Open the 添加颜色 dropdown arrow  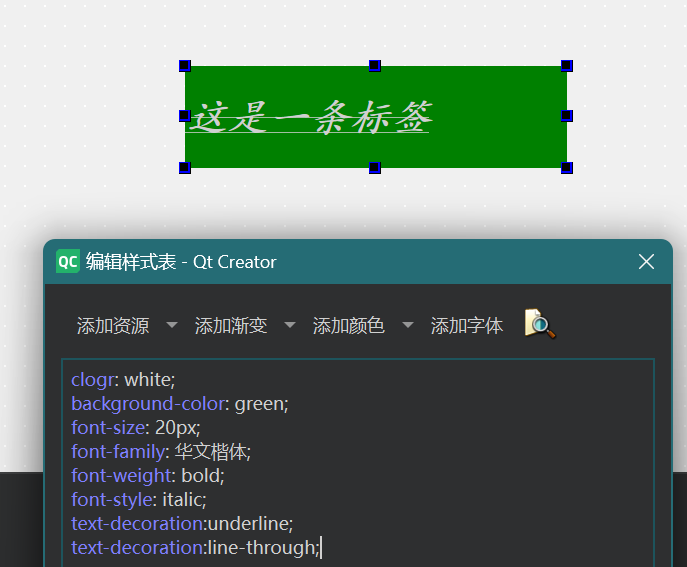coord(407,325)
